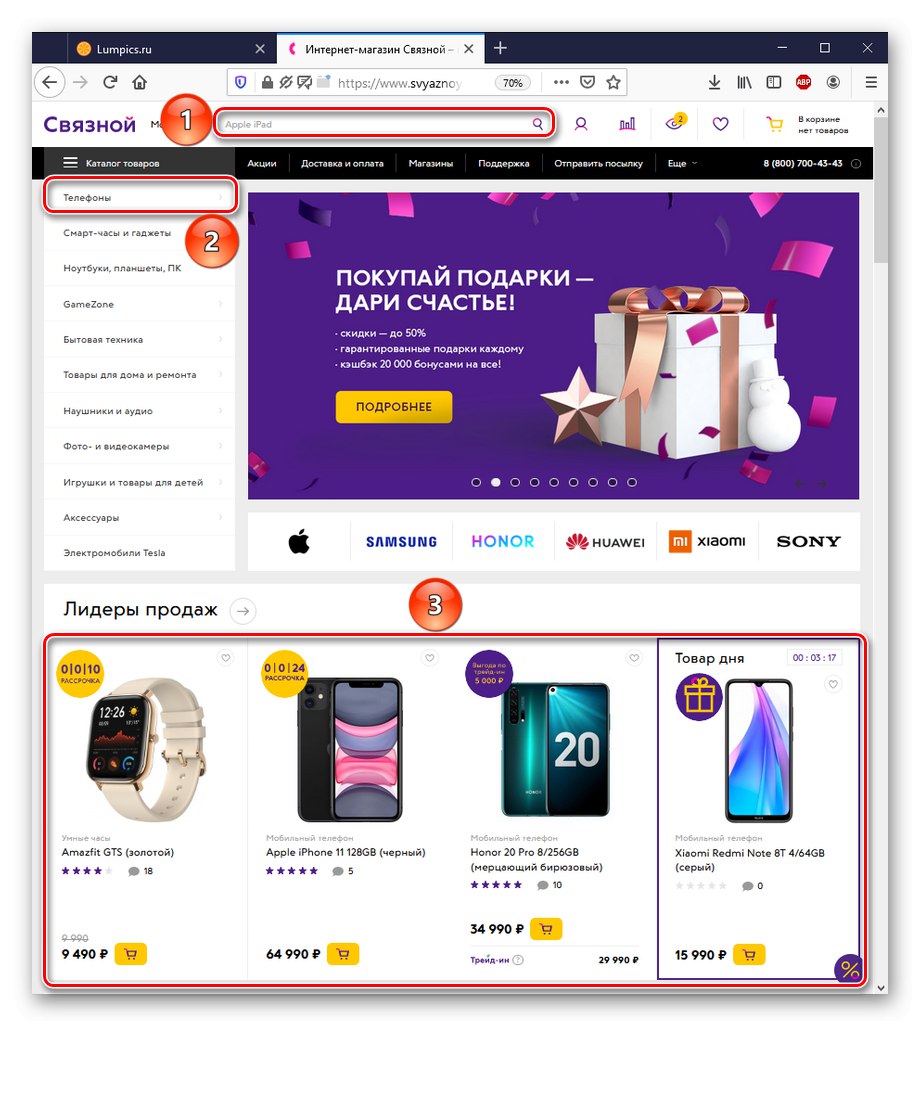
Task: Add Amazfit GTS to cart
Action: point(130,953)
